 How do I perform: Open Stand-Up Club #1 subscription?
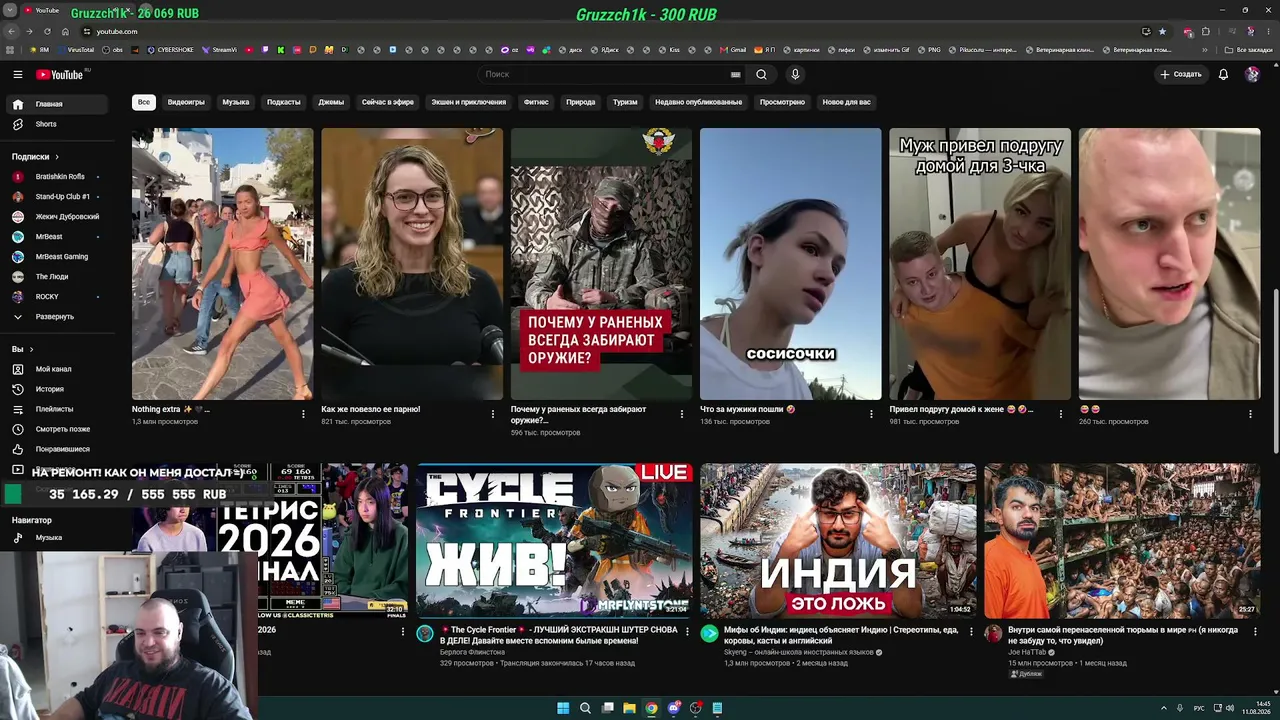coord(59,197)
